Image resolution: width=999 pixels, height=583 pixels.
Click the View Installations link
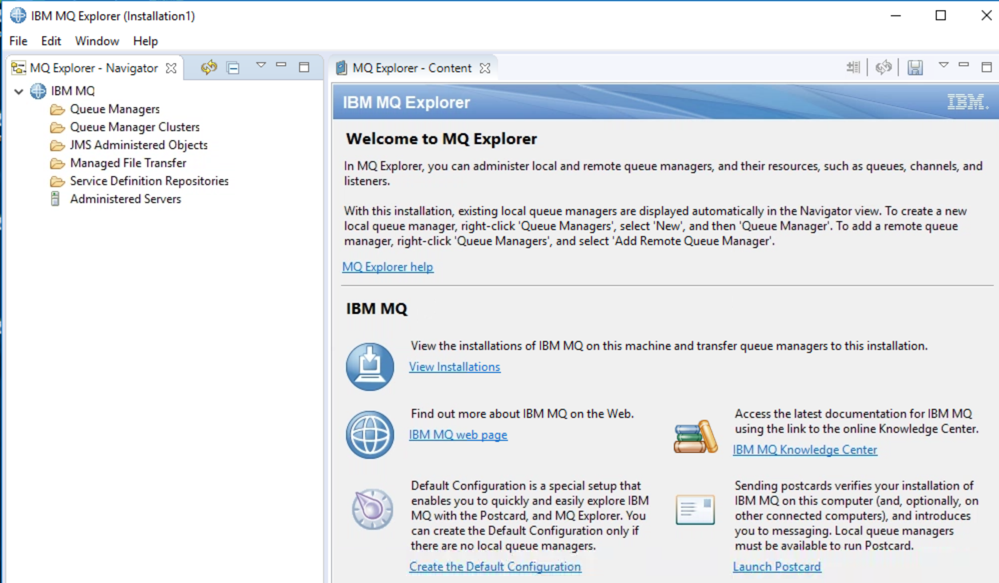point(454,367)
